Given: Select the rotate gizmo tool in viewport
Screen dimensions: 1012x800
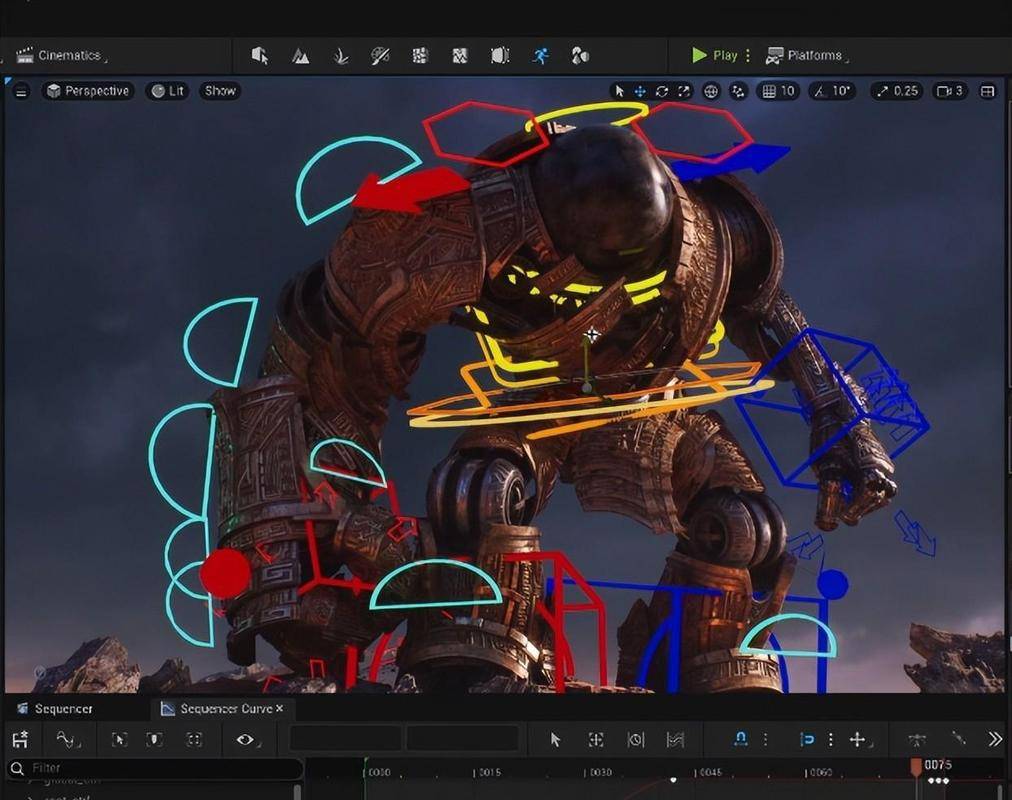Looking at the screenshot, I should (662, 91).
